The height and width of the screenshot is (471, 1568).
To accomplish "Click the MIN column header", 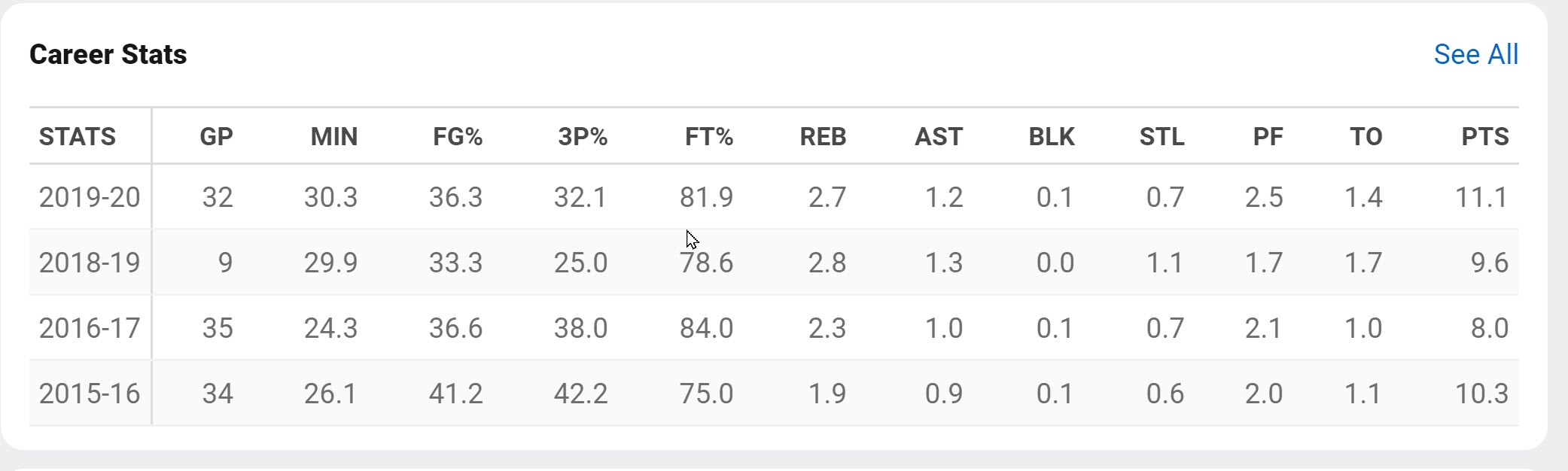I will tap(334, 136).
